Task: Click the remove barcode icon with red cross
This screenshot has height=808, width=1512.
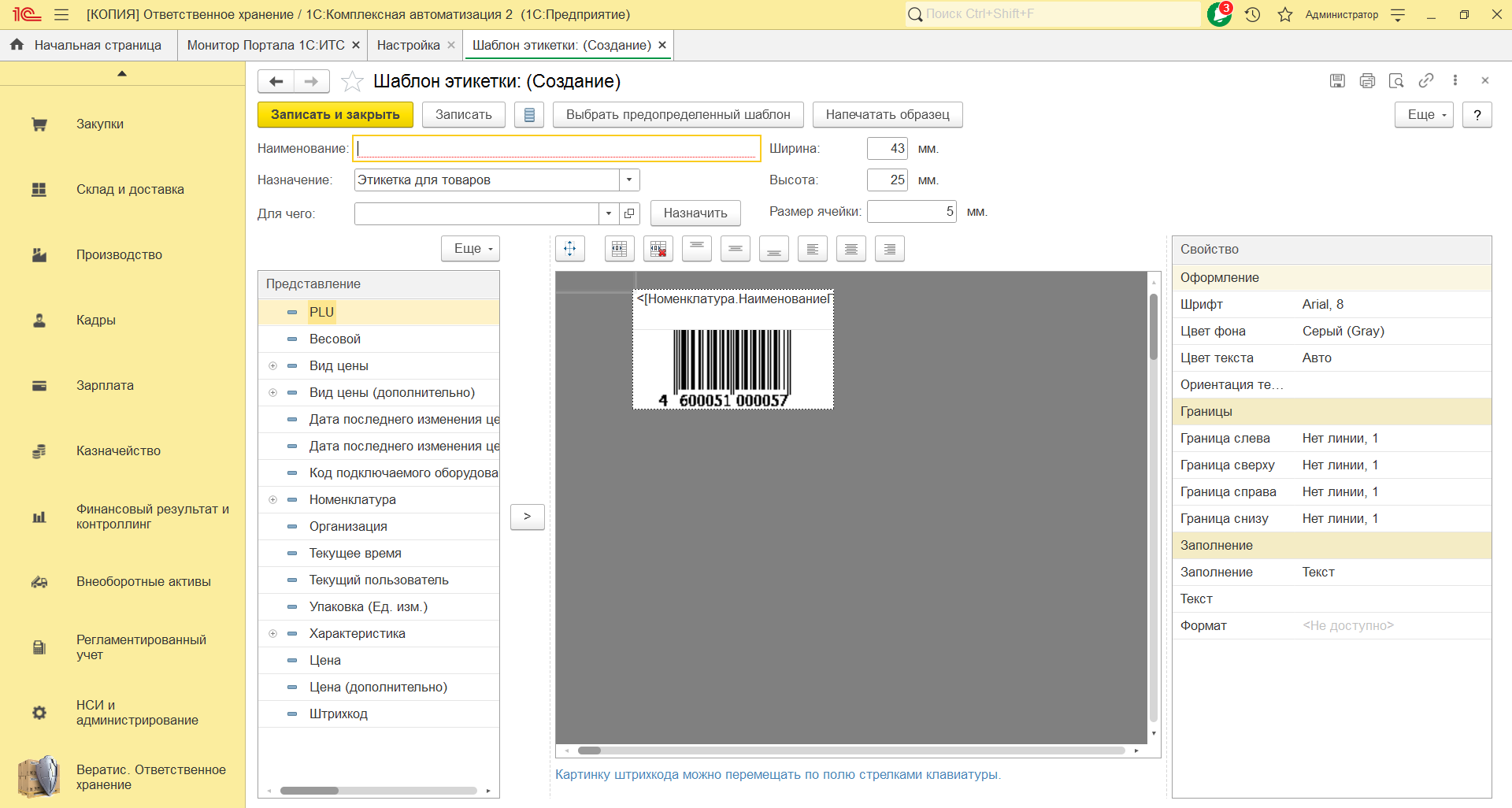Action: tap(658, 249)
